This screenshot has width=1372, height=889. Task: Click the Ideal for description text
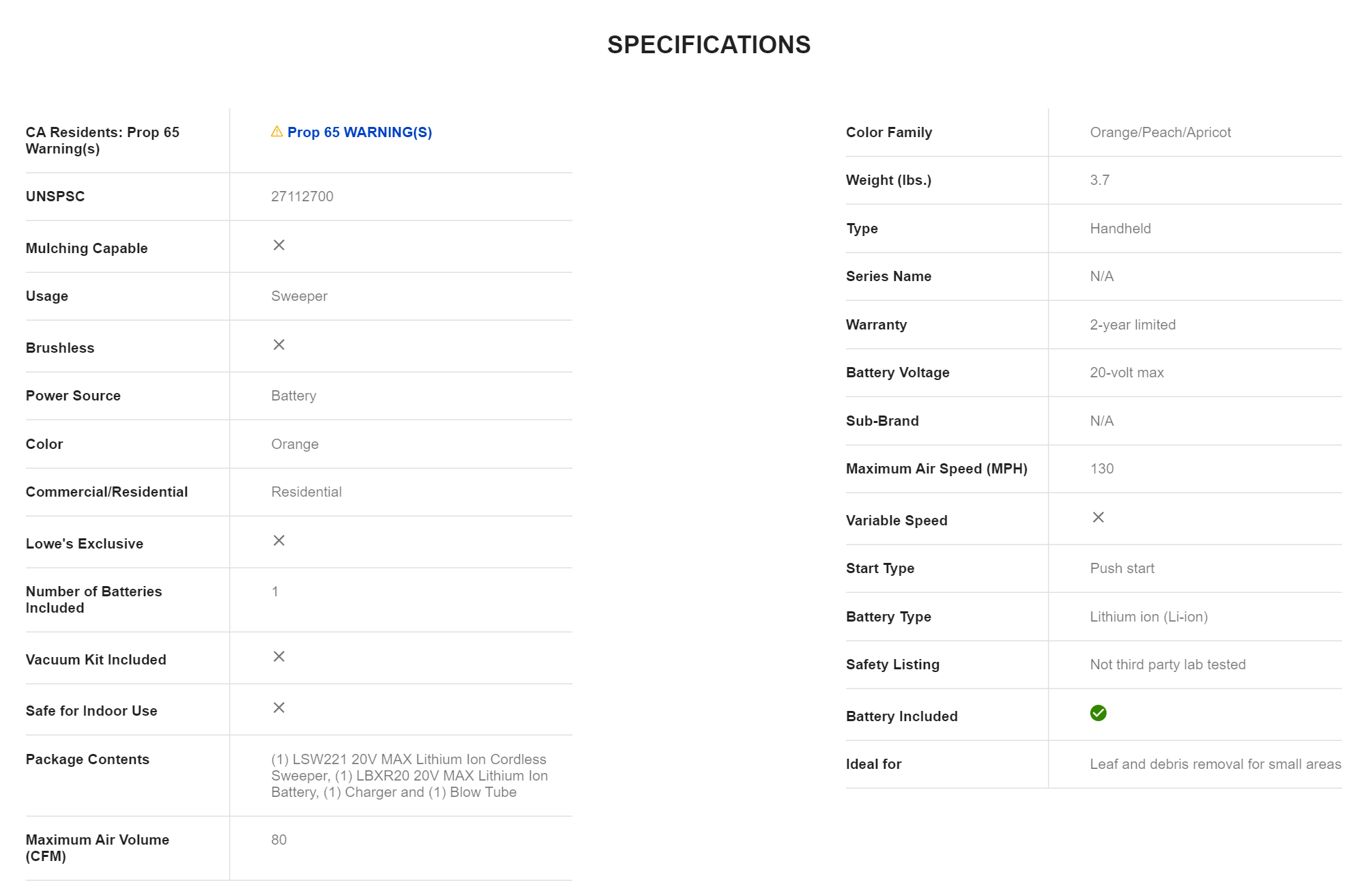1214,764
